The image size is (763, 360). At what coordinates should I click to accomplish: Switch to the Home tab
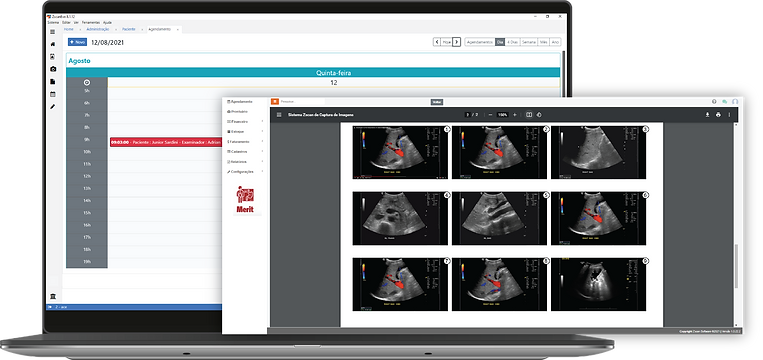click(69, 29)
